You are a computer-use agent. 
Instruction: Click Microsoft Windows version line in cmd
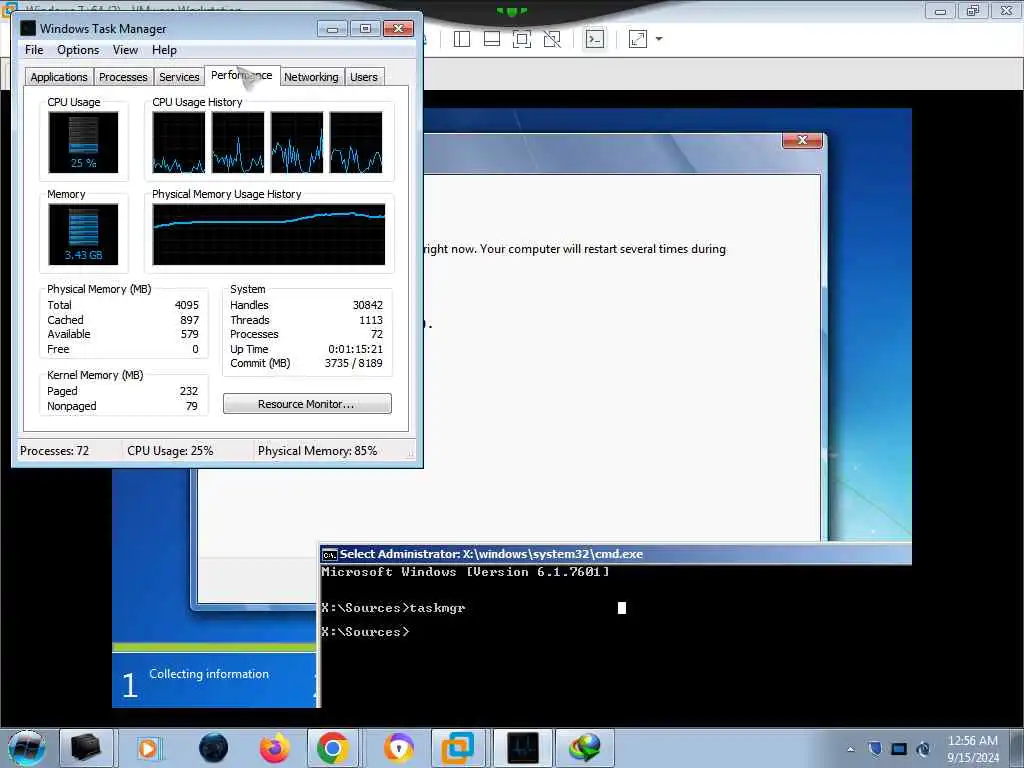pyautogui.click(x=465, y=572)
